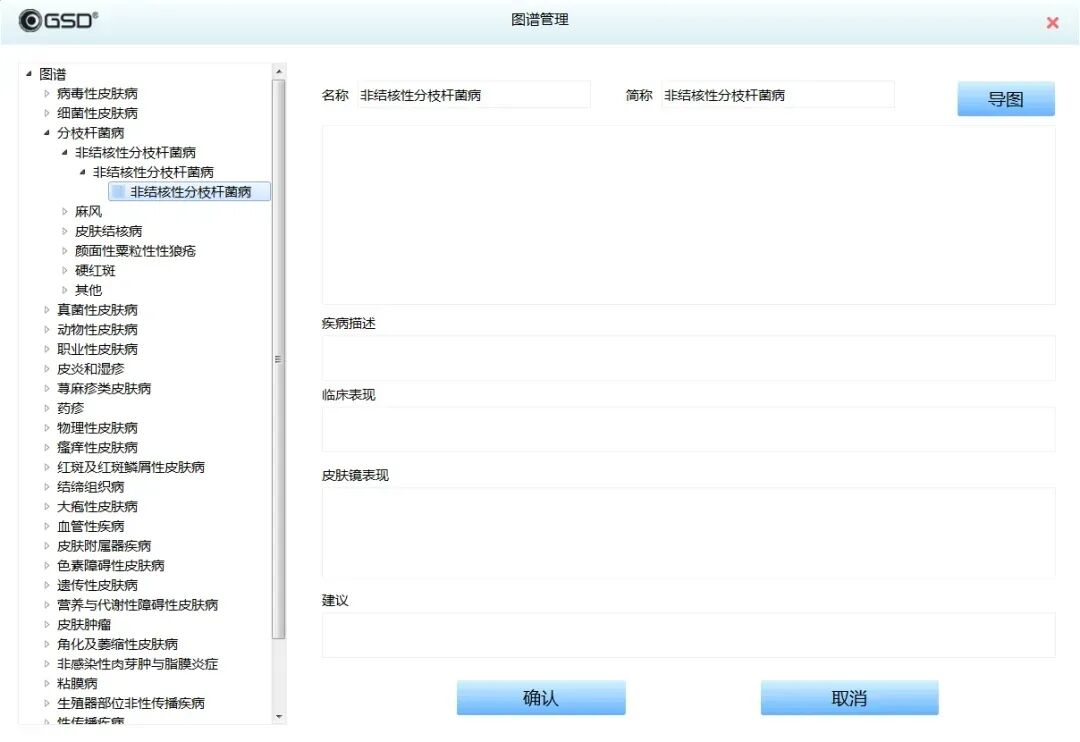Viewport: 1080px width, 742px height.
Task: Click the 确认 confirm button
Action: point(540,697)
